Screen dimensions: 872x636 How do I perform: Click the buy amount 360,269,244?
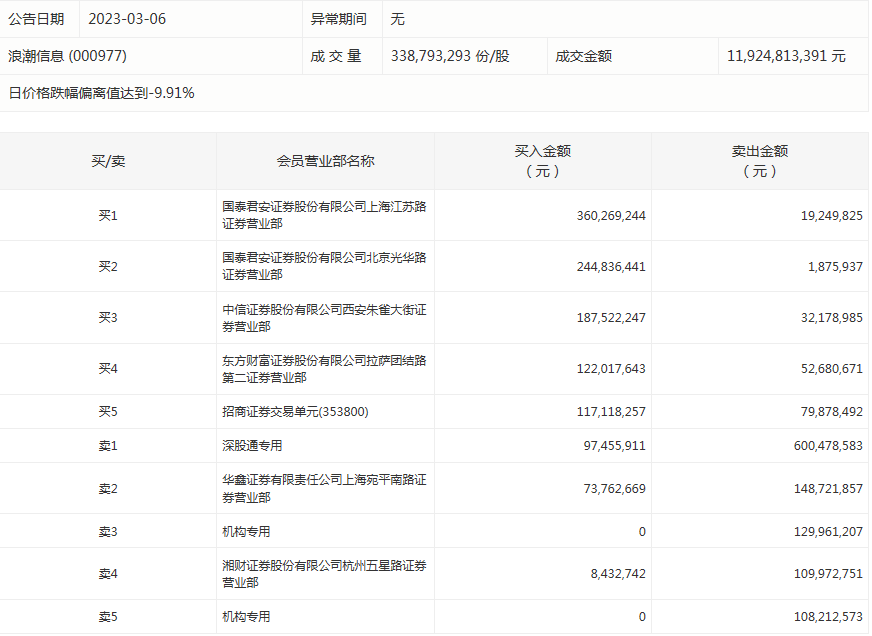tap(611, 215)
